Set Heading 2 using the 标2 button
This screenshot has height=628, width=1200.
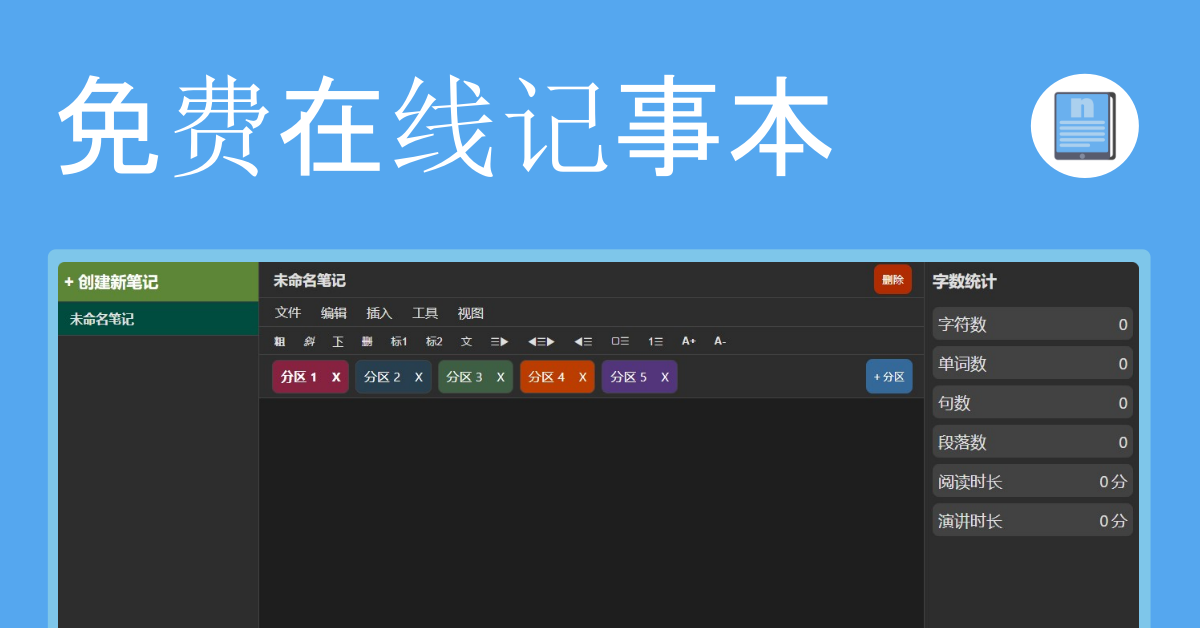coord(434,341)
